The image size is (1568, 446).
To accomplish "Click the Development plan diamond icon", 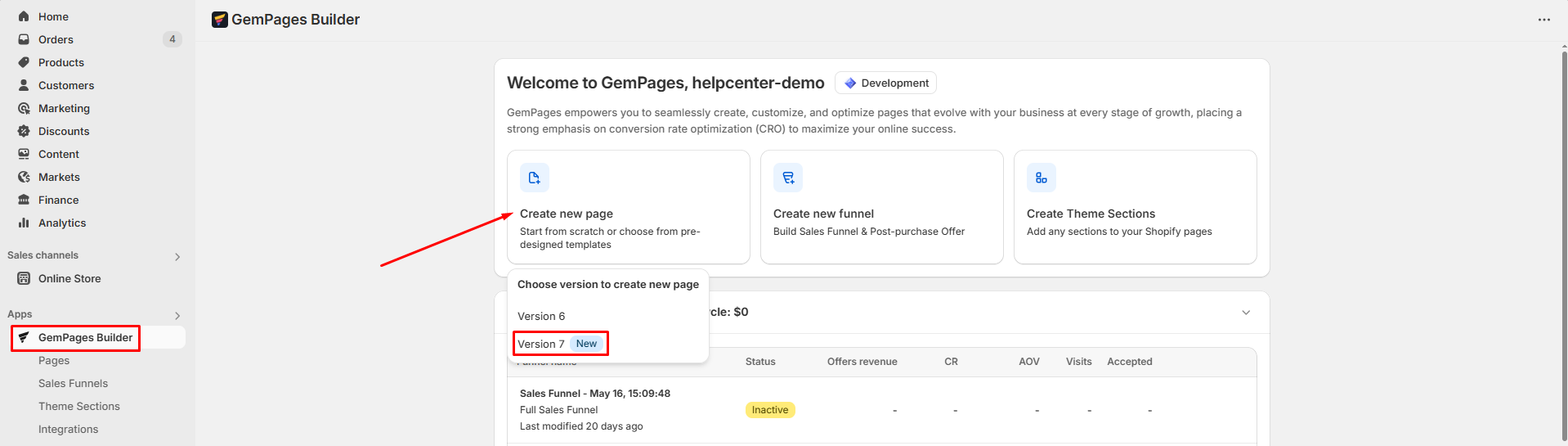I will click(x=850, y=83).
